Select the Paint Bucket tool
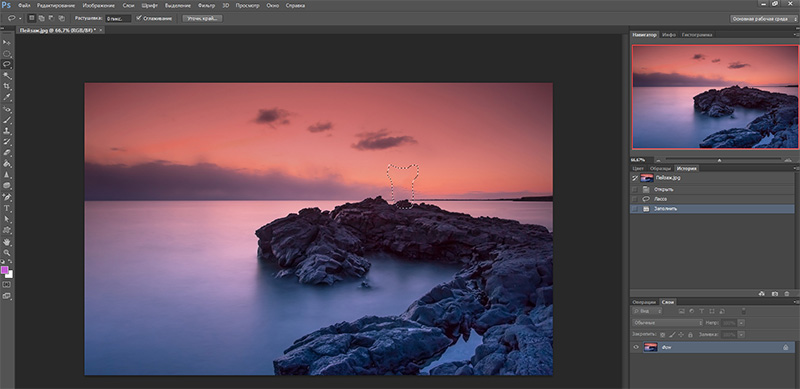Image resolution: width=800 pixels, height=389 pixels. click(x=7, y=163)
